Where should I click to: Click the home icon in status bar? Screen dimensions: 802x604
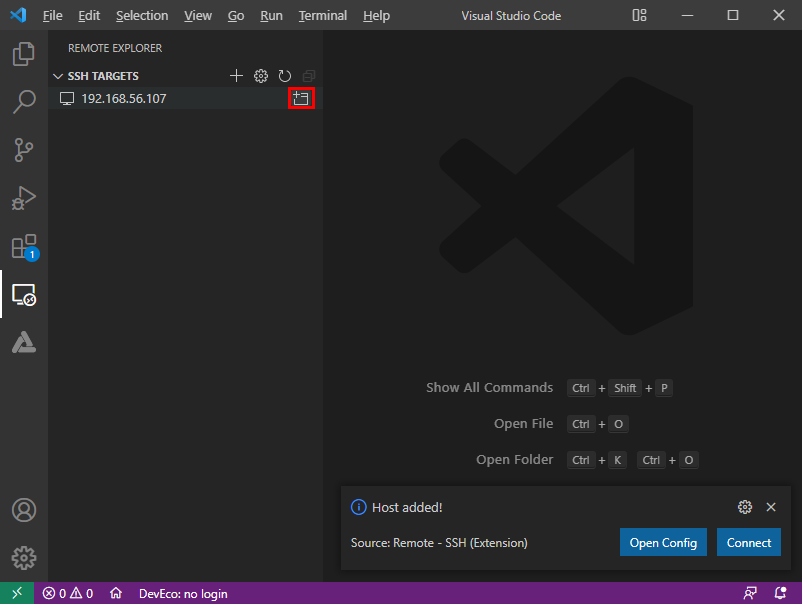[x=116, y=593]
